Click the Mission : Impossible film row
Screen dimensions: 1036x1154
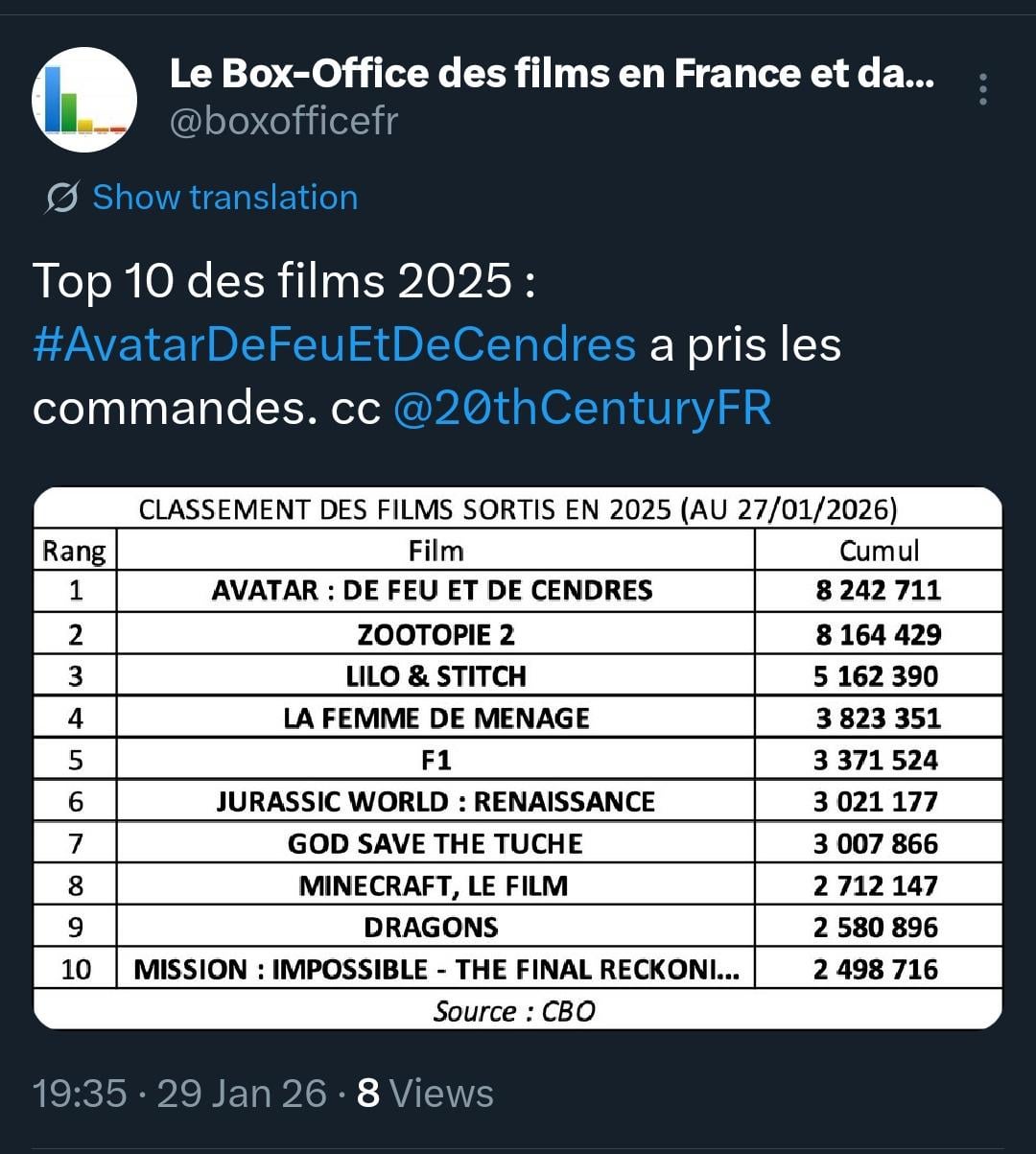(x=436, y=969)
